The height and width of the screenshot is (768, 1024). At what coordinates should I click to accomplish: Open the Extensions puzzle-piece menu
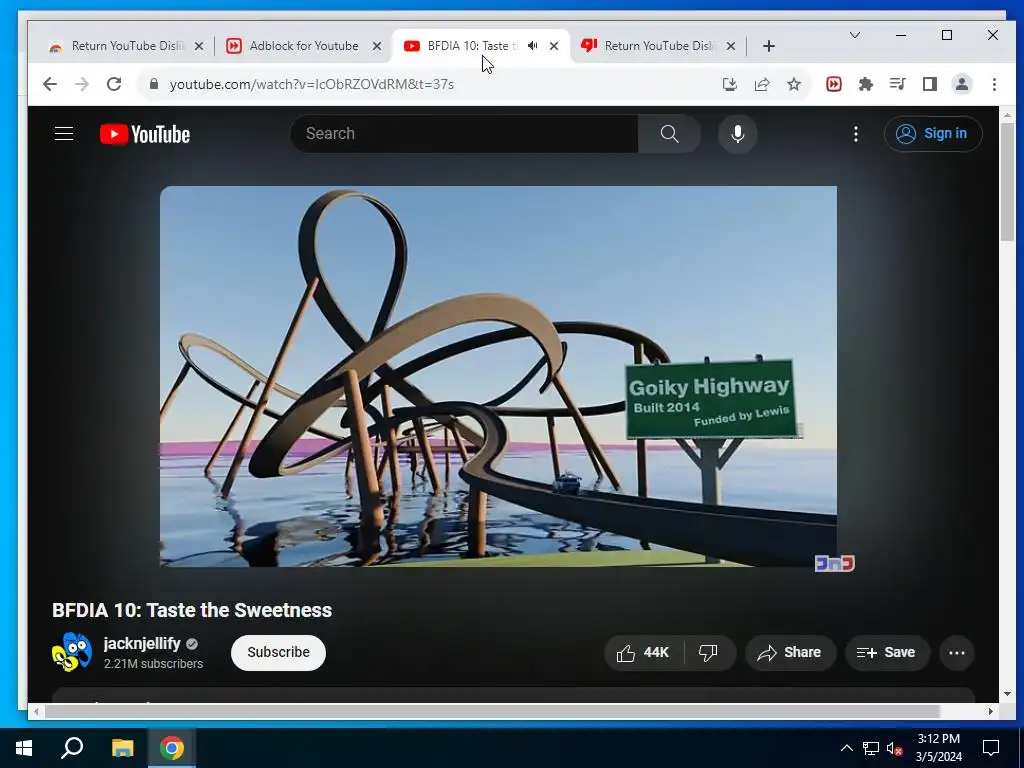[865, 84]
